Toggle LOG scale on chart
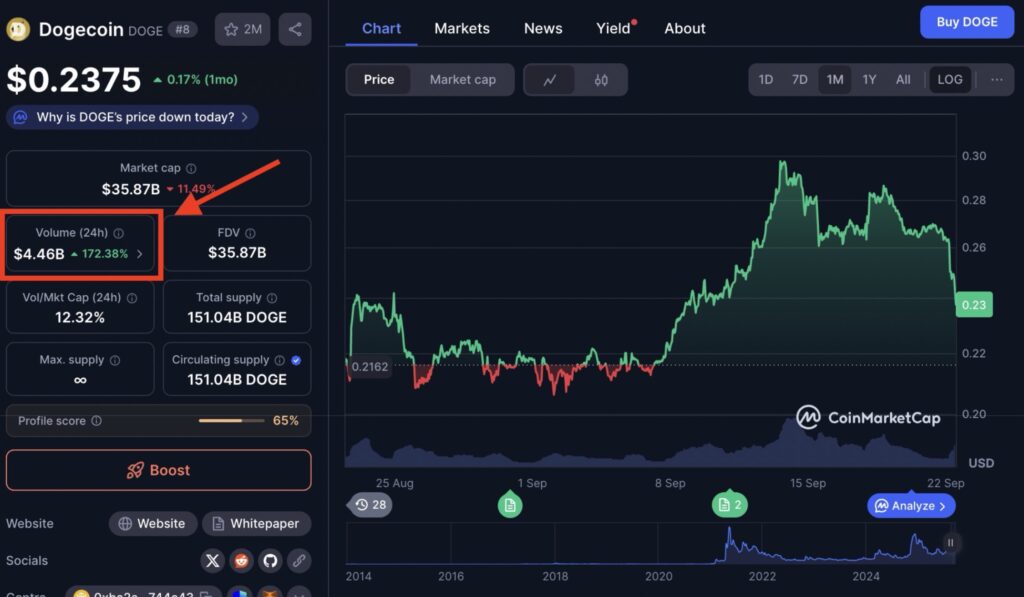Screen dimensions: 1024x597 [x=950, y=80]
